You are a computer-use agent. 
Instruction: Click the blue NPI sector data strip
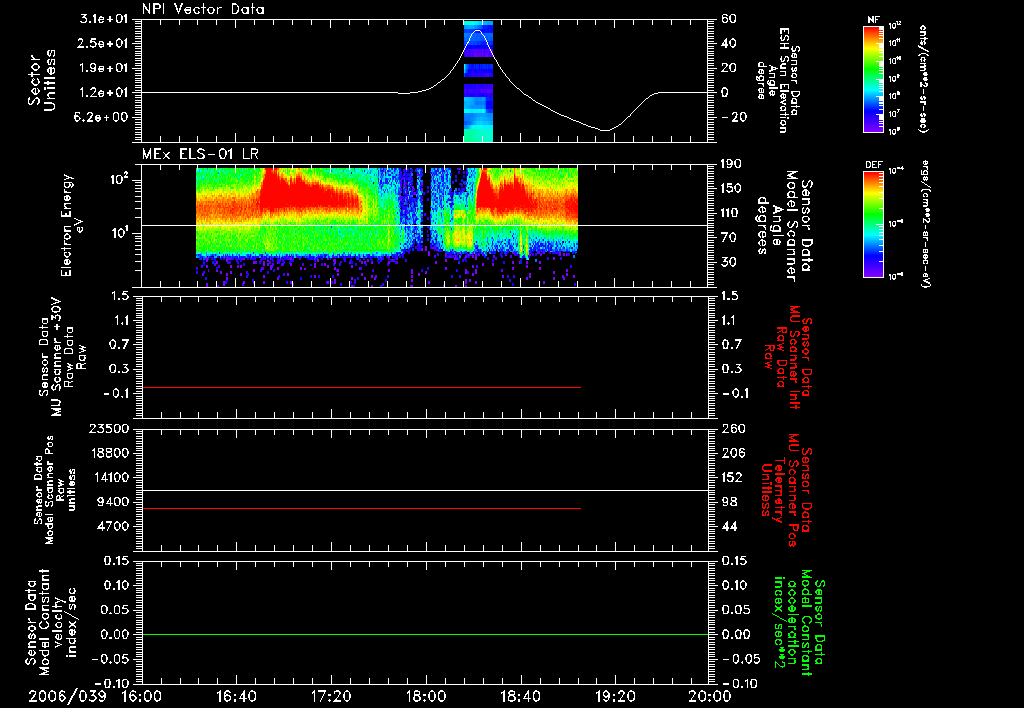tap(478, 80)
